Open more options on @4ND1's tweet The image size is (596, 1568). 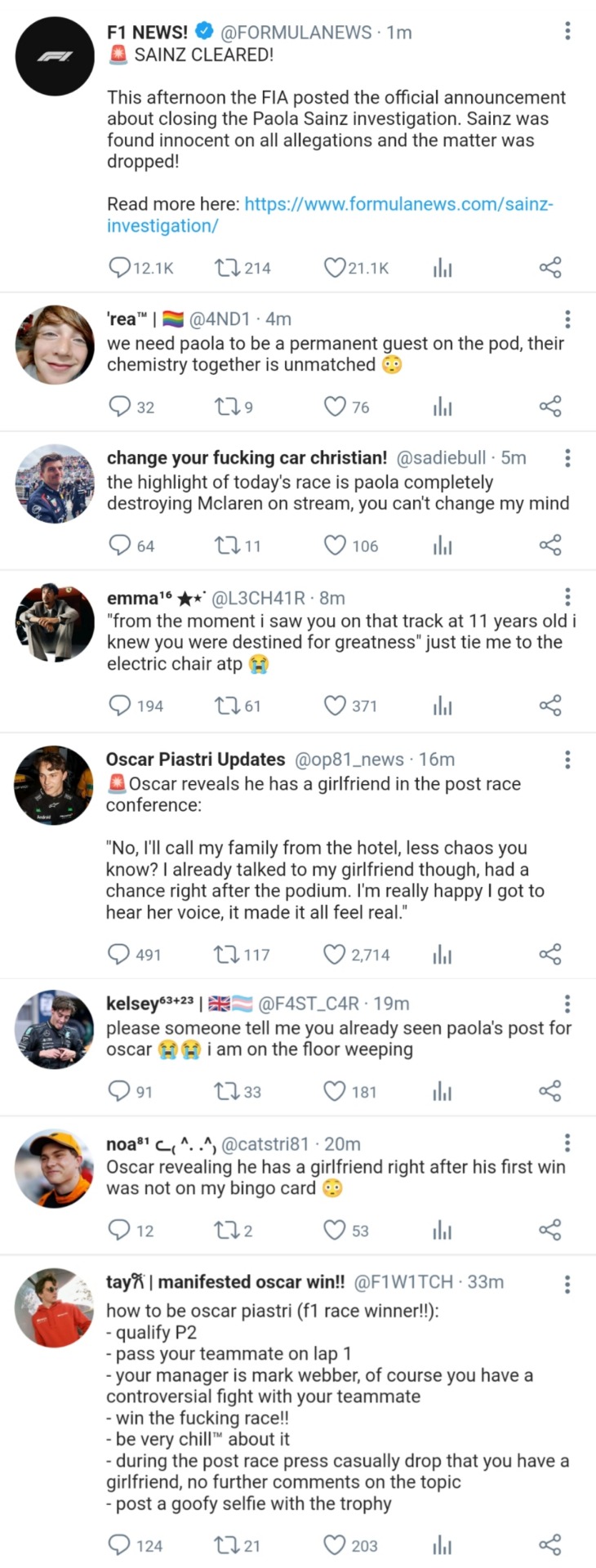click(x=567, y=318)
